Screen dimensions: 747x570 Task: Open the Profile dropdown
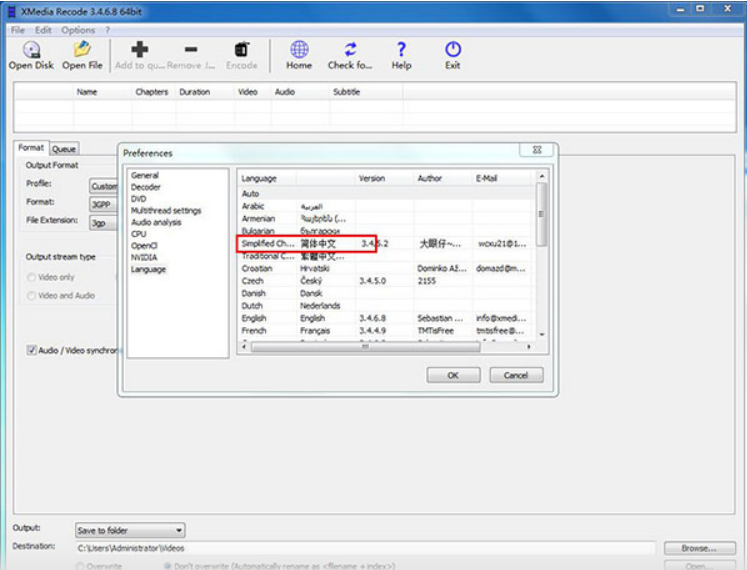102,185
